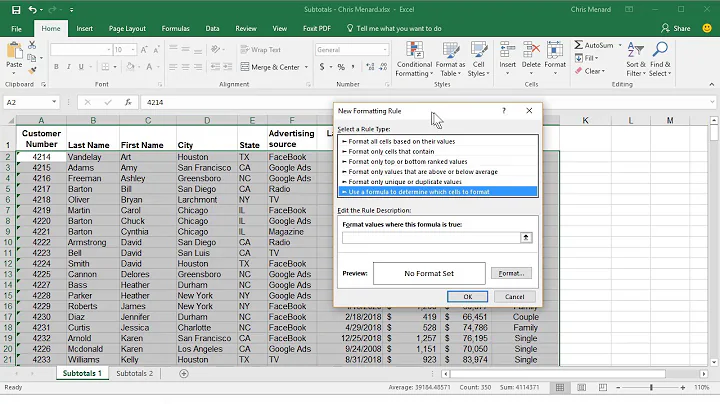Open Format as Table gallery
720x404 pixels.
tap(450, 60)
